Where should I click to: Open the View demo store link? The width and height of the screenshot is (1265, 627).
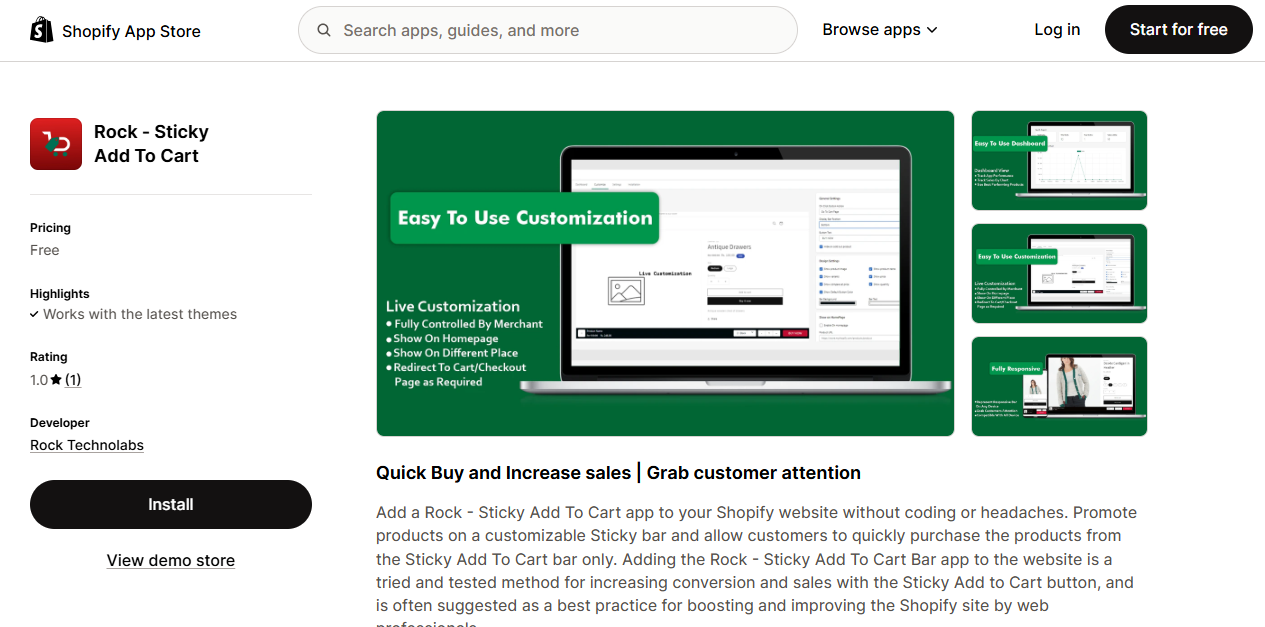pyautogui.click(x=171, y=560)
